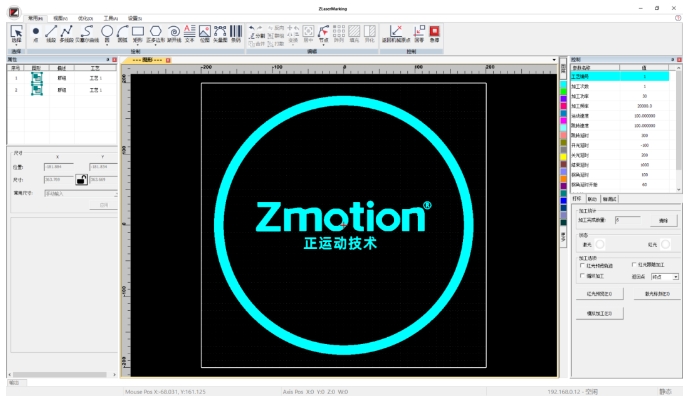Add a Barcode (条码) object

[236, 34]
